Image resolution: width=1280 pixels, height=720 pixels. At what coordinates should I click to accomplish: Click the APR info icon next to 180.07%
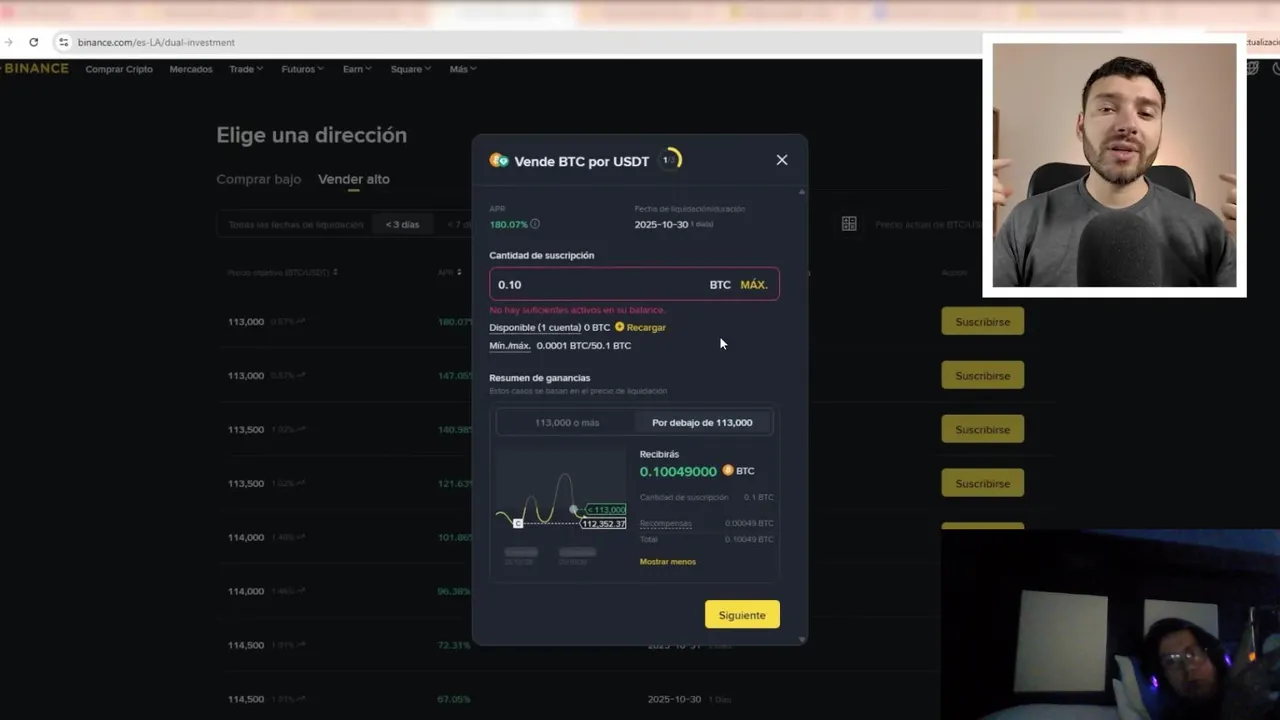click(x=535, y=224)
